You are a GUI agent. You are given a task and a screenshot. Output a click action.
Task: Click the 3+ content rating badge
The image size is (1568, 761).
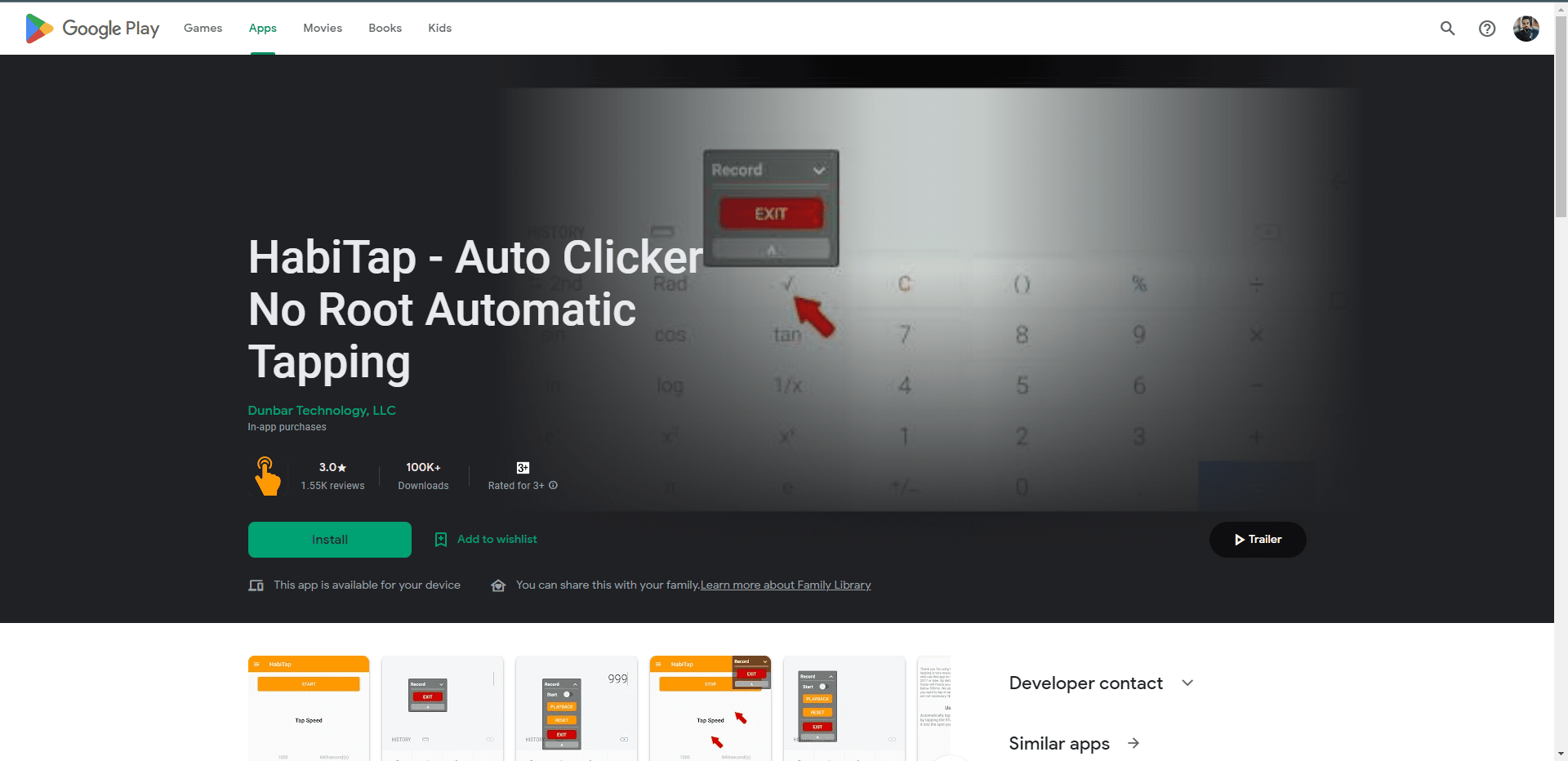pyautogui.click(x=523, y=468)
